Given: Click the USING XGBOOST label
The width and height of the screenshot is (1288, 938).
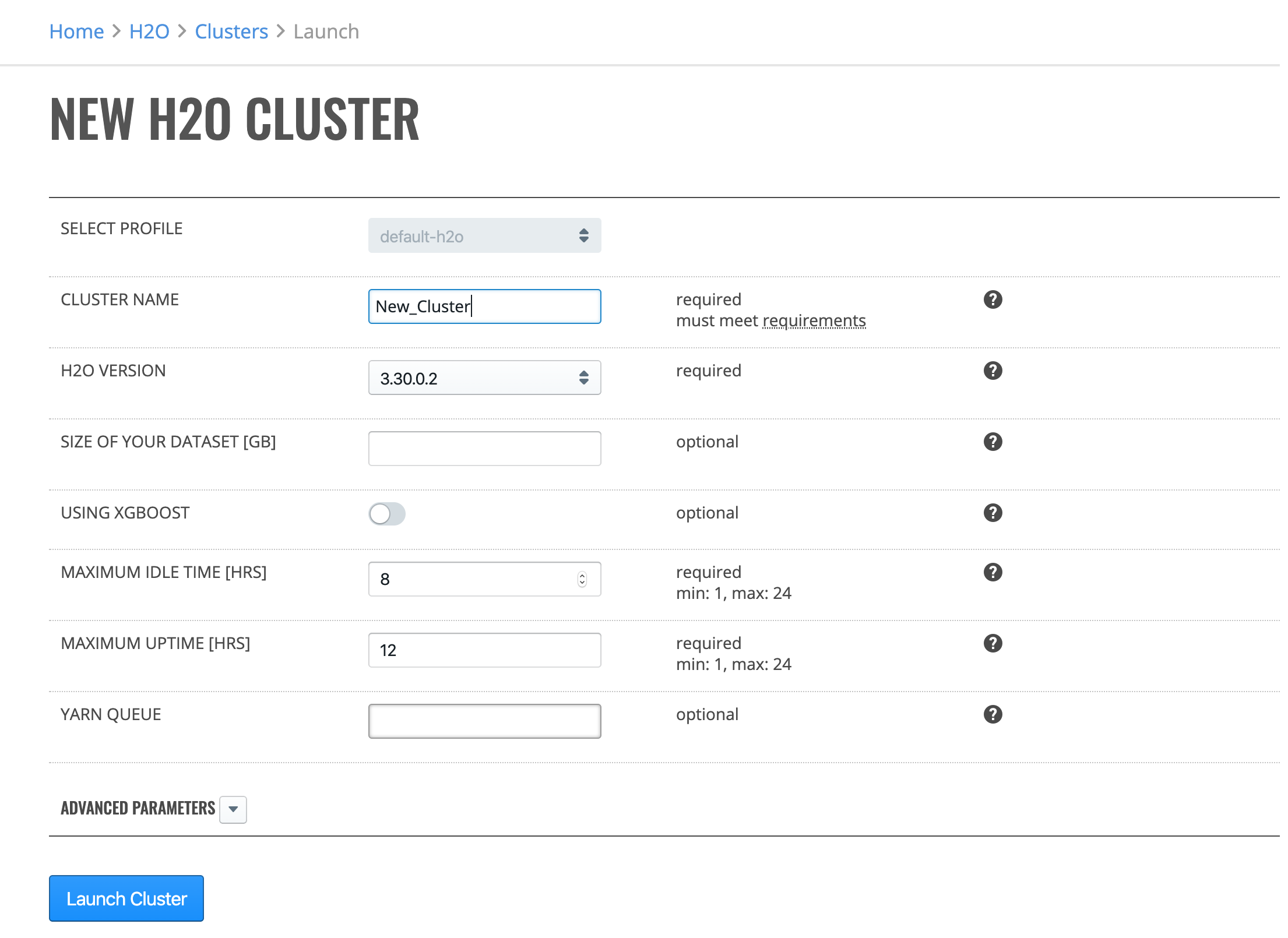Looking at the screenshot, I should pos(125,513).
